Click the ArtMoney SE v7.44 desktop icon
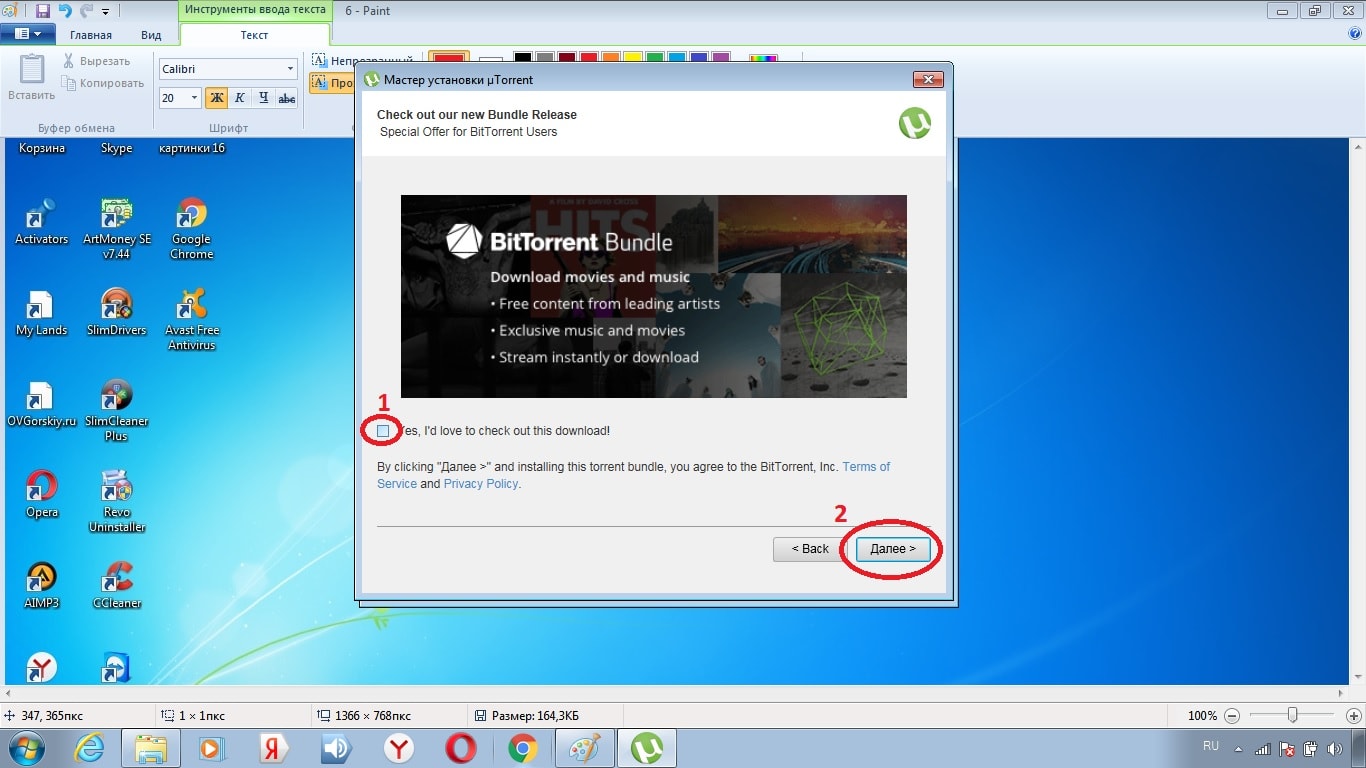Viewport: 1366px width, 768px height. tap(117, 229)
